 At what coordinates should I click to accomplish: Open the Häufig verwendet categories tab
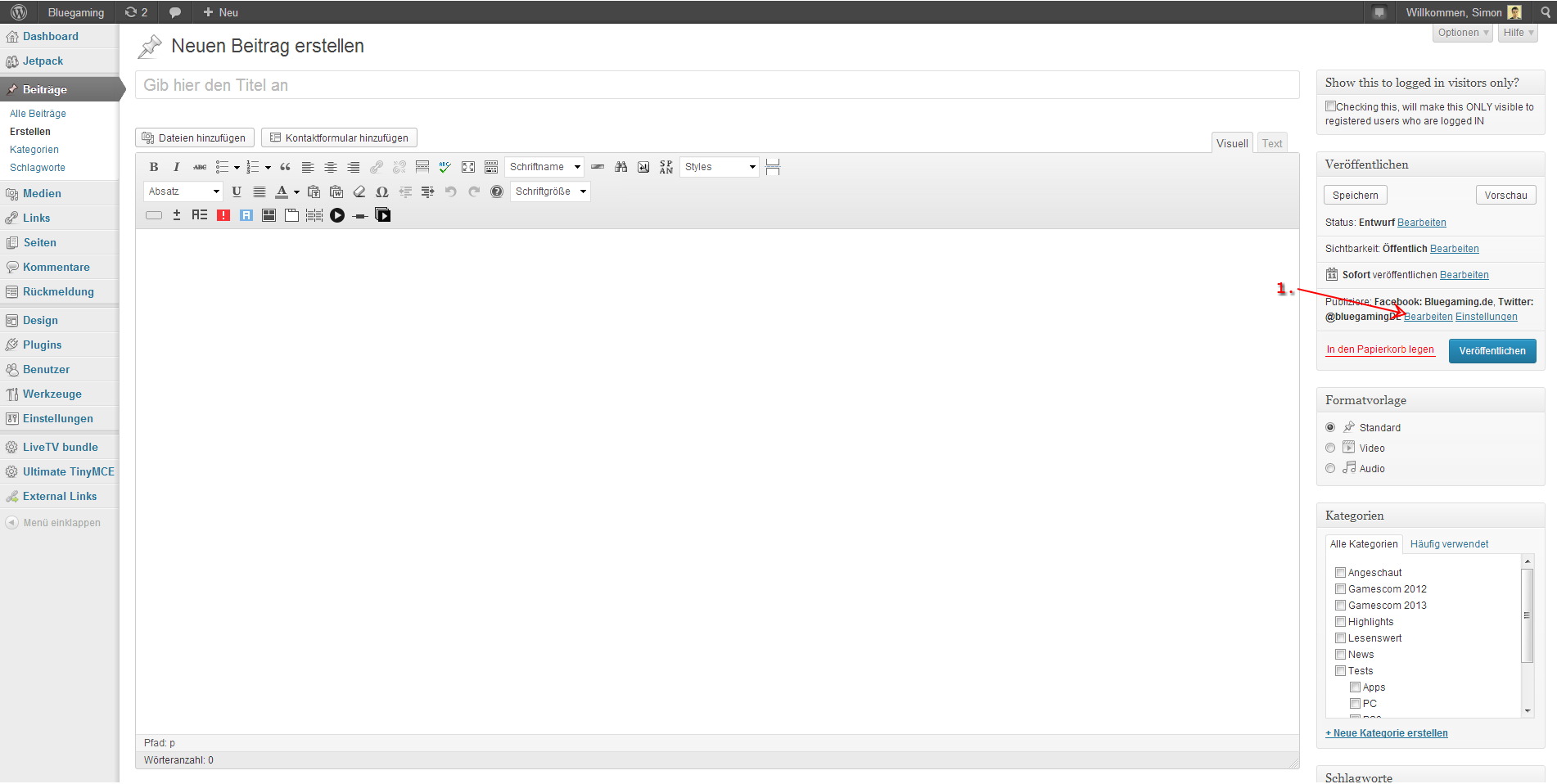pyautogui.click(x=1449, y=544)
